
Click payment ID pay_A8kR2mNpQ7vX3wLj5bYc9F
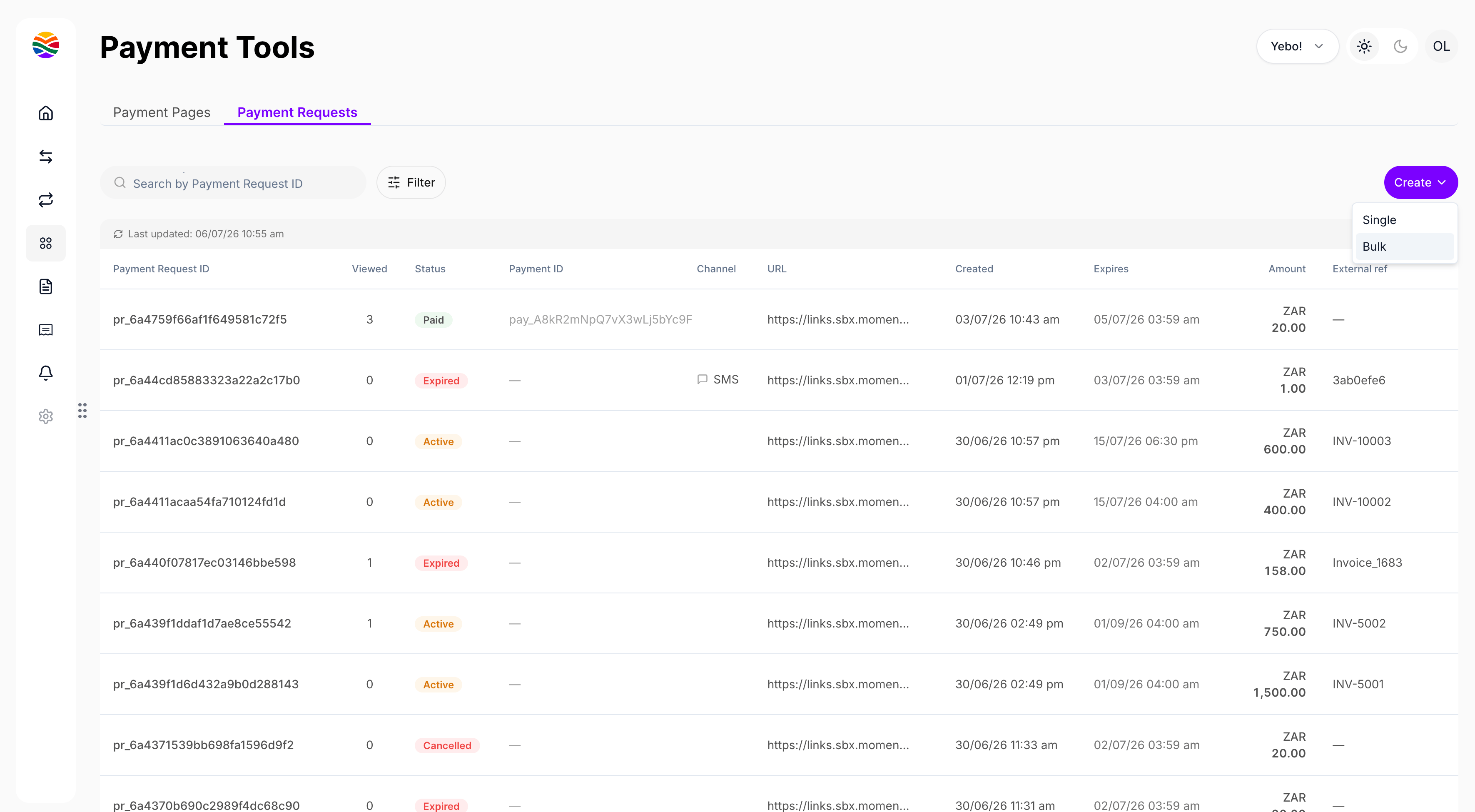600,319
